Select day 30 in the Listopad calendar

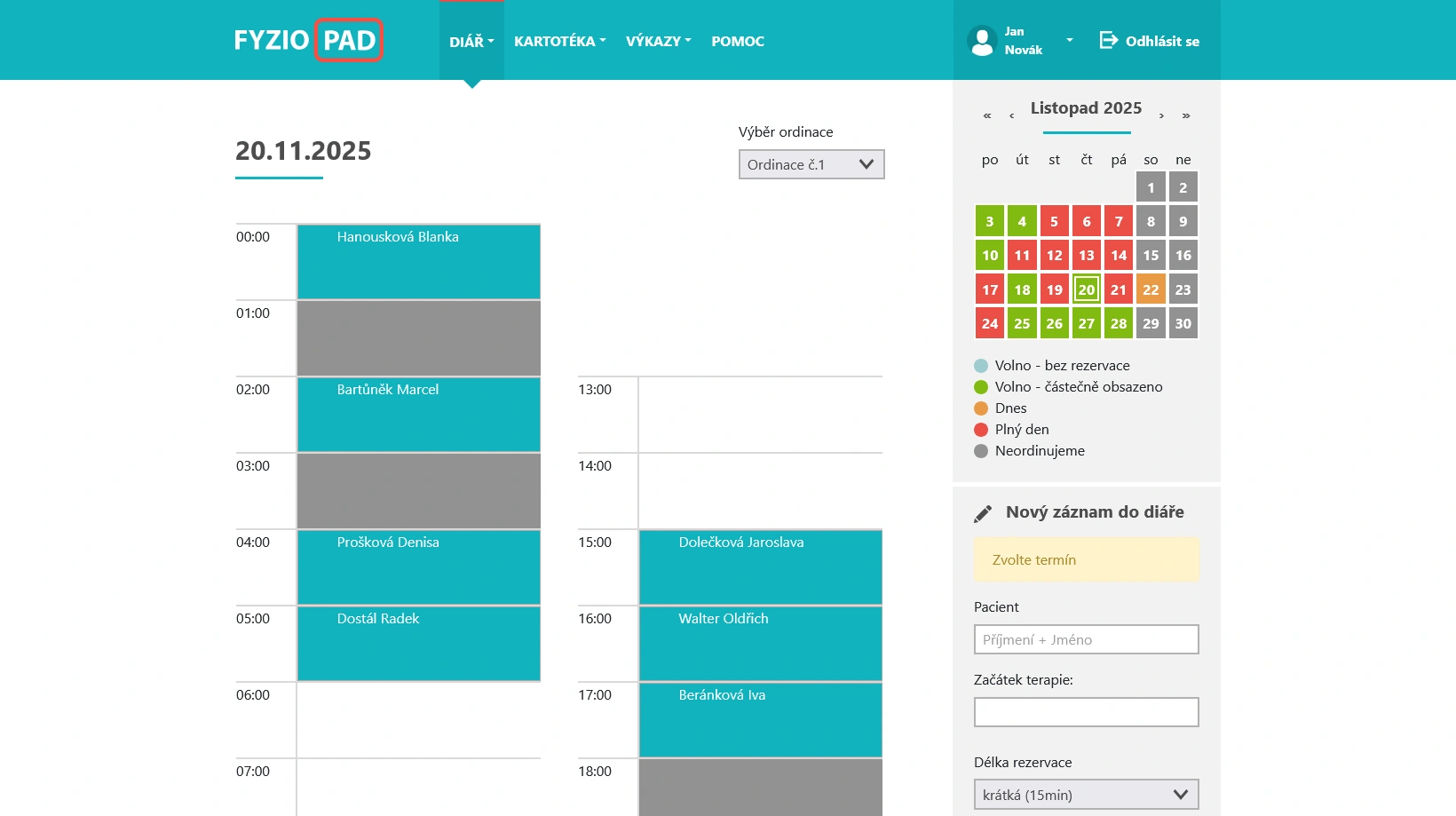click(1183, 322)
